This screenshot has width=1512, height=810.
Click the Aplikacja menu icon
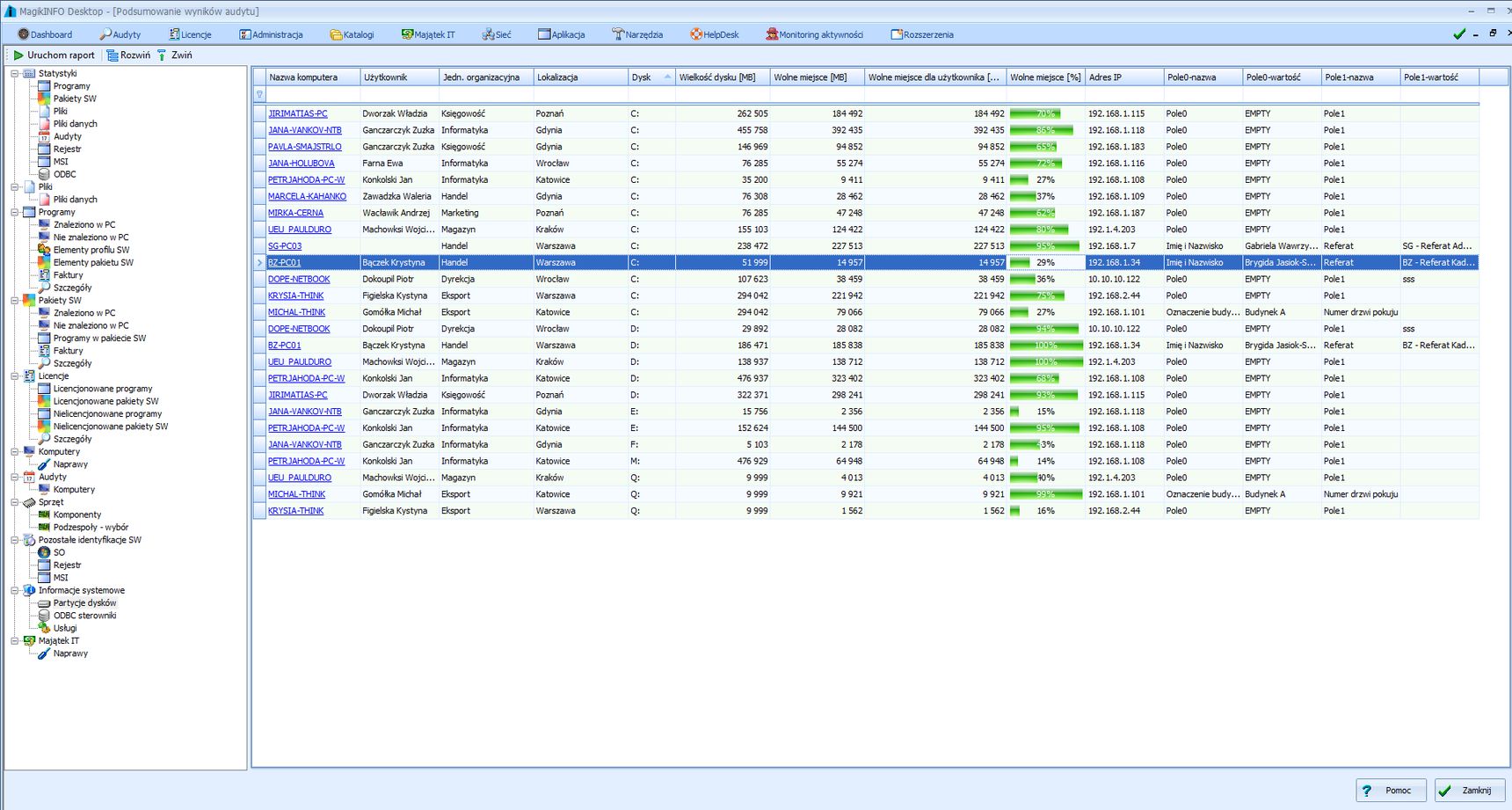[544, 34]
